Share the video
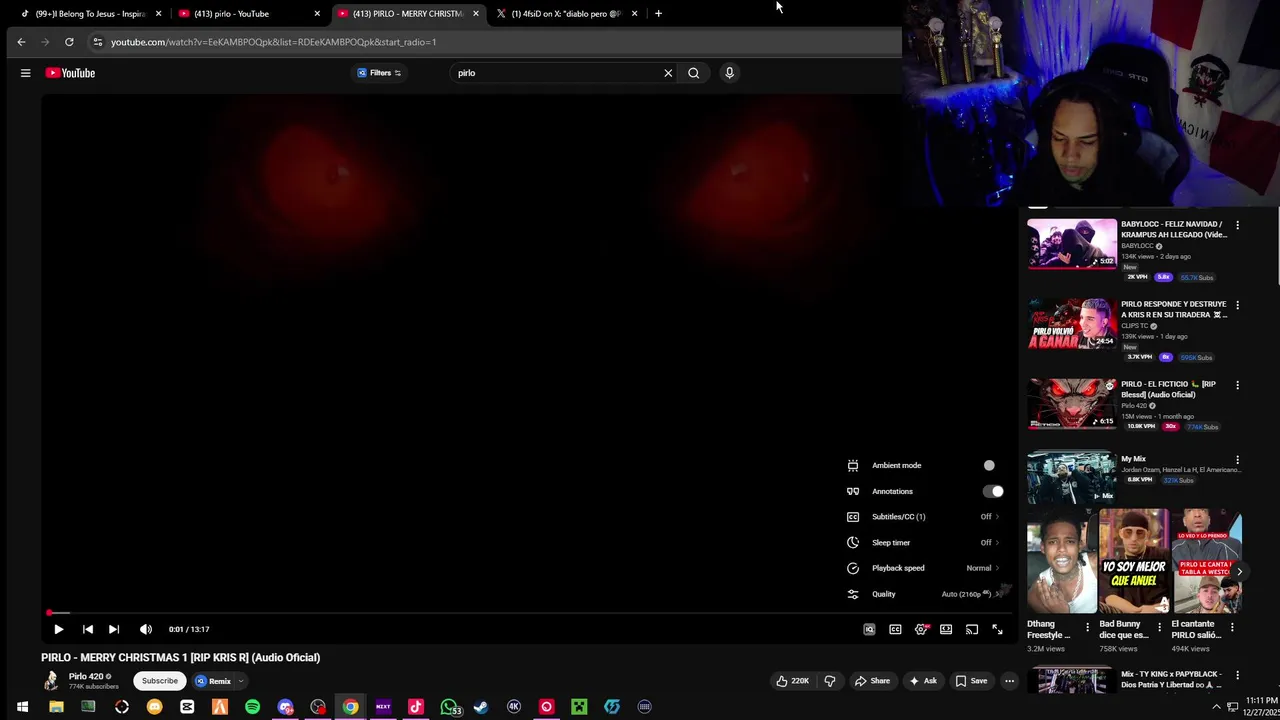1280x720 pixels. click(872, 681)
